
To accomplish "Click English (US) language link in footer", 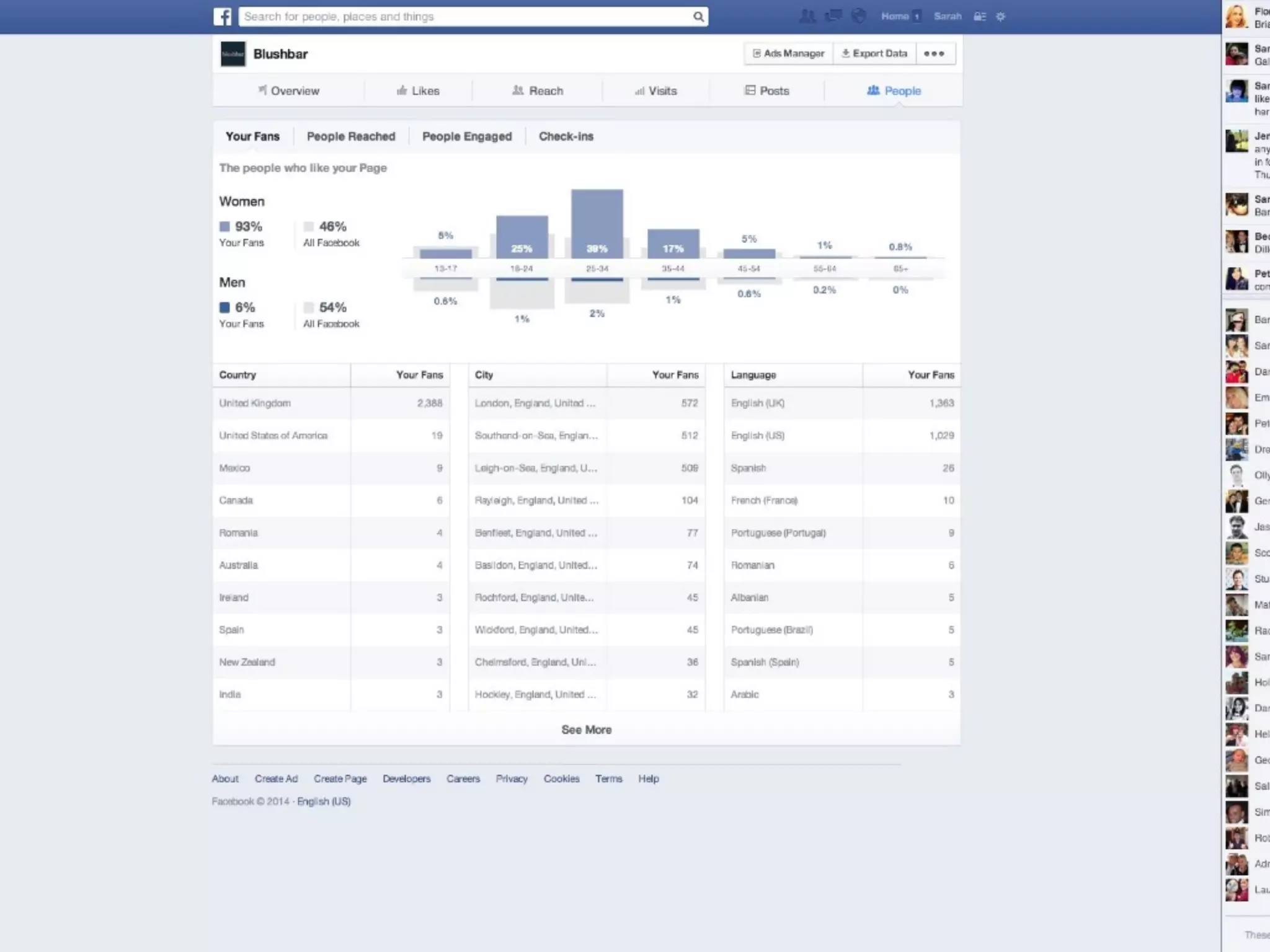I will point(324,801).
